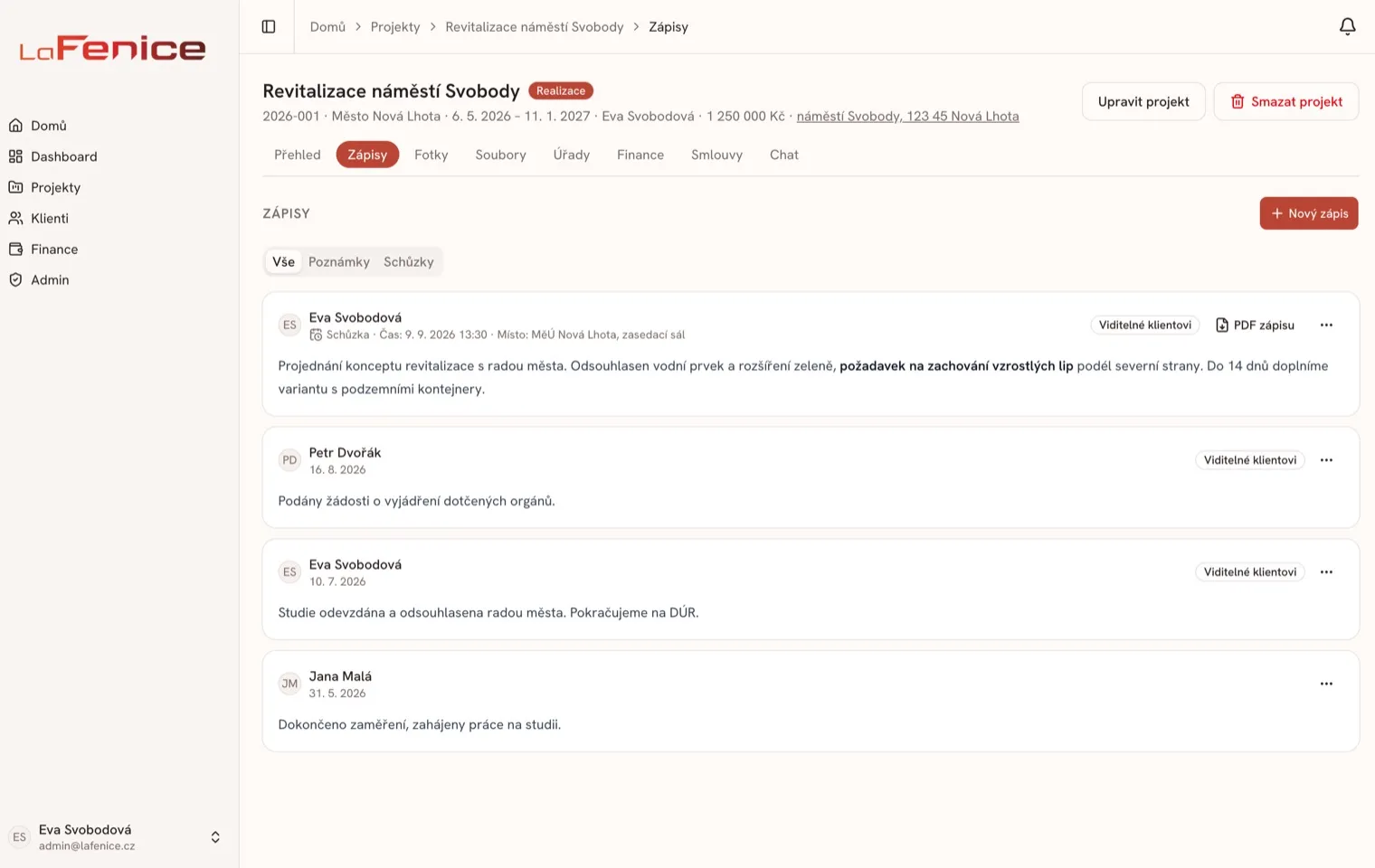
Task: Open the Soubory tab
Action: pos(500,155)
